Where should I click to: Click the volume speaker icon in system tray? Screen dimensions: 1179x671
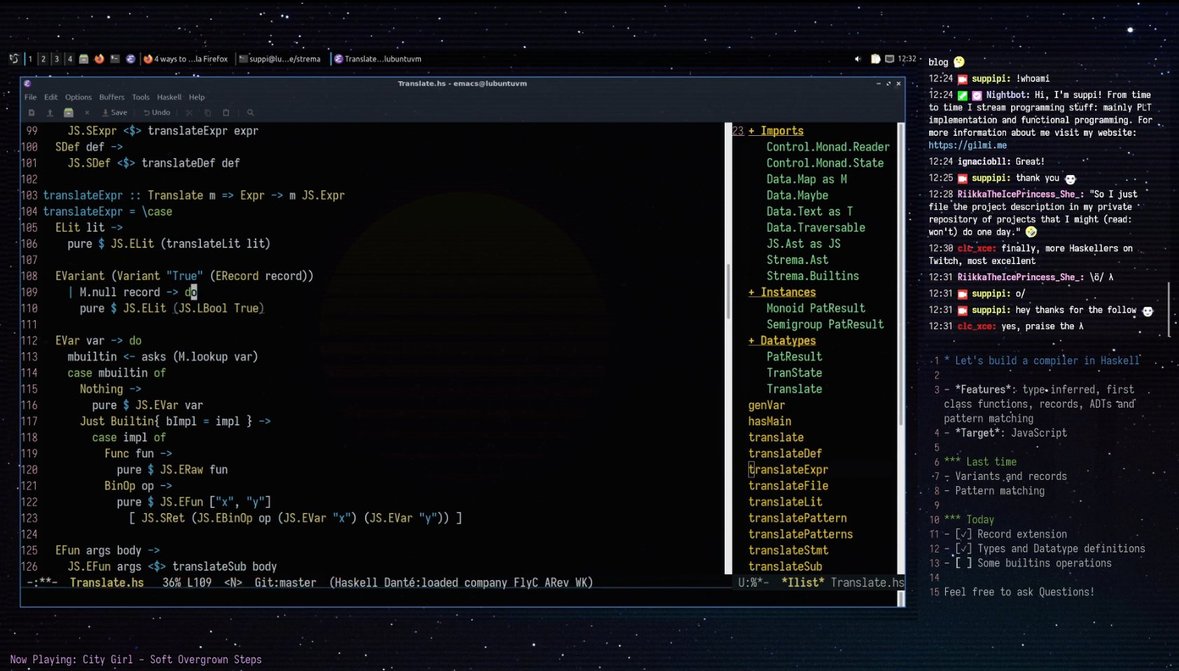(858, 59)
